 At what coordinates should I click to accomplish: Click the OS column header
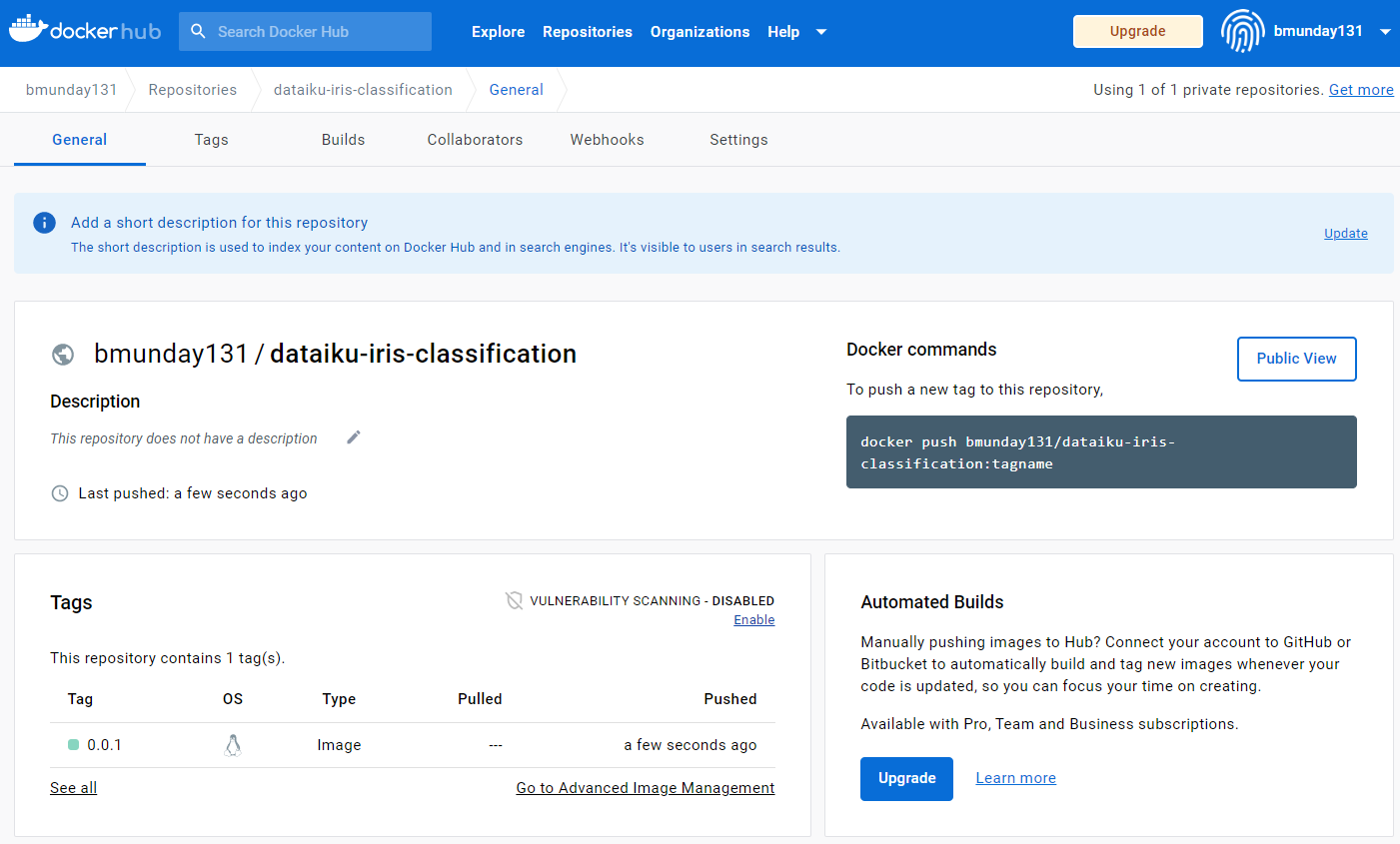pos(233,699)
